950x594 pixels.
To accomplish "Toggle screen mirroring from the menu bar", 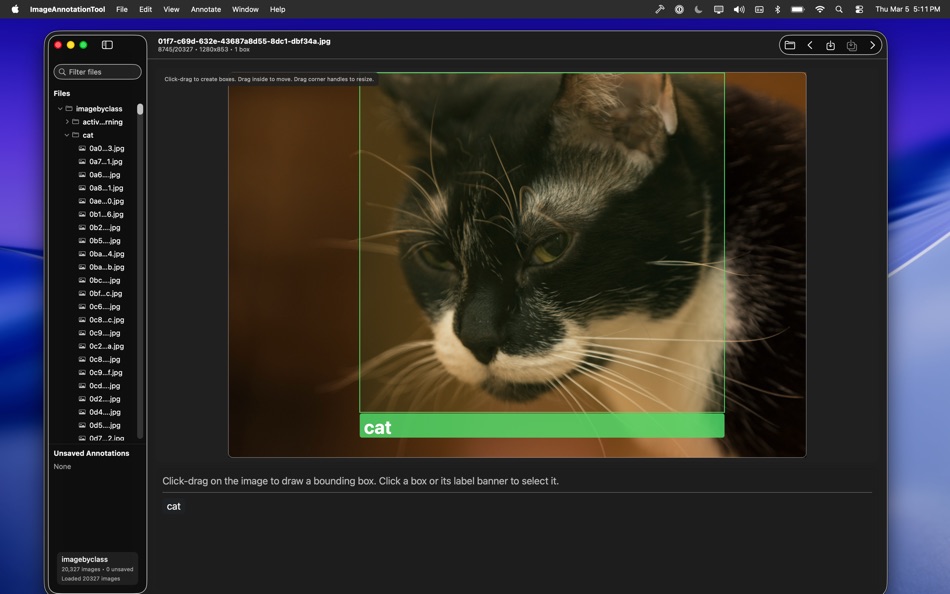I will (717, 9).
